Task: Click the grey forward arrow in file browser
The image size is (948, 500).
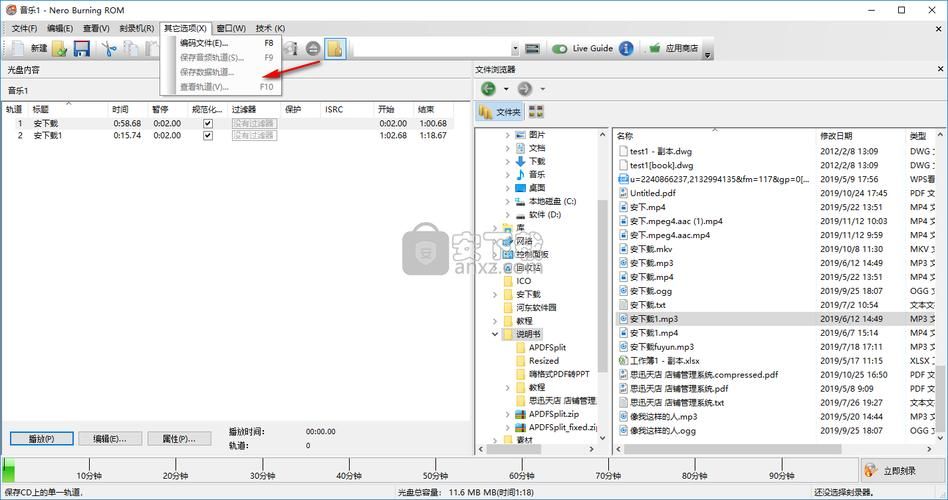Action: [525, 89]
